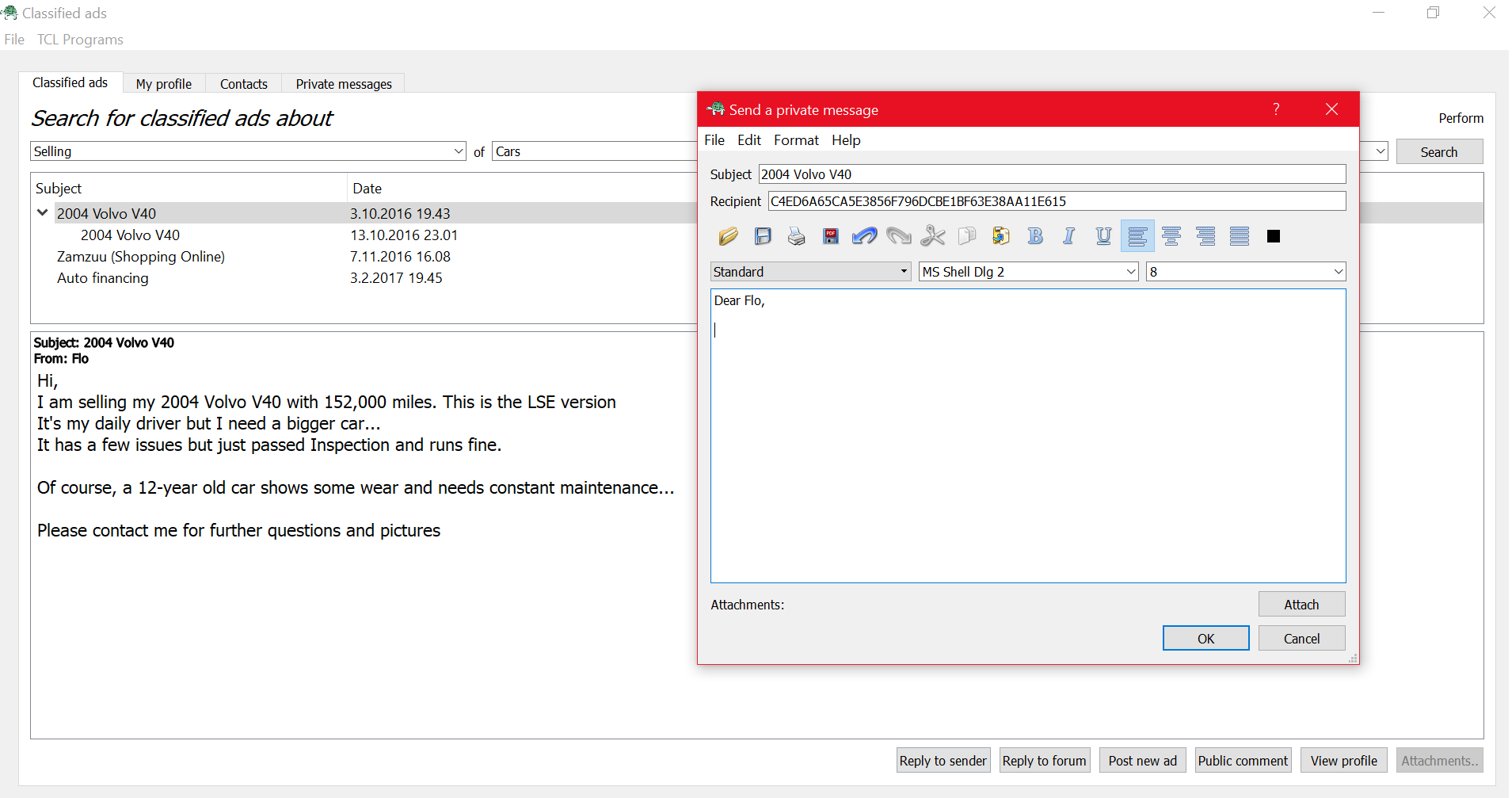Toggle bold text formatting
Image resolution: width=1512 pixels, height=798 pixels.
(1035, 236)
